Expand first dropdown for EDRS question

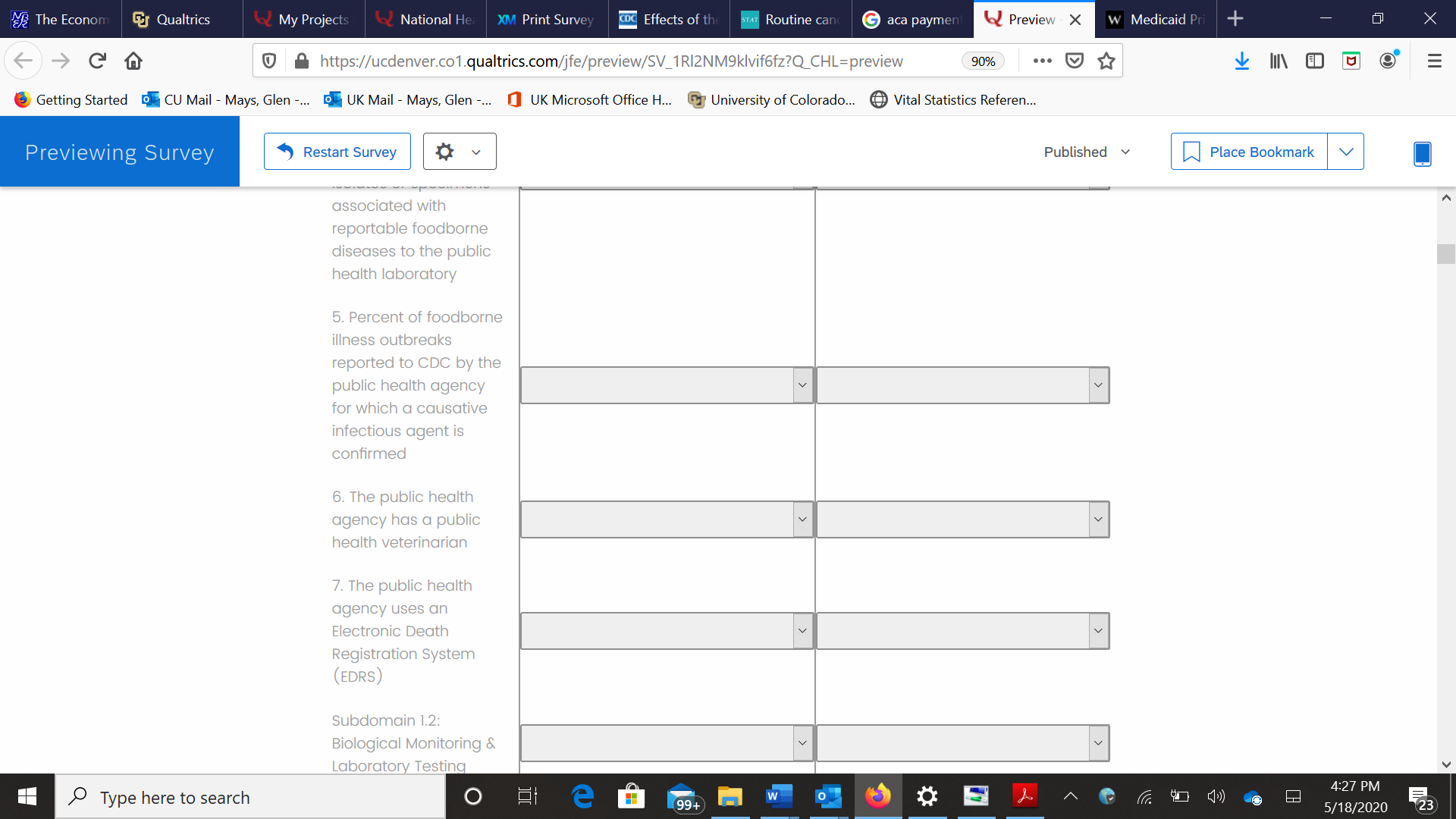point(666,631)
